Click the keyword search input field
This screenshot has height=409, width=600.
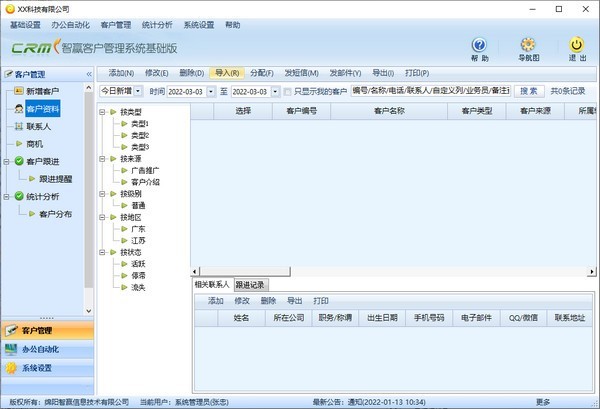pyautogui.click(x=428, y=91)
